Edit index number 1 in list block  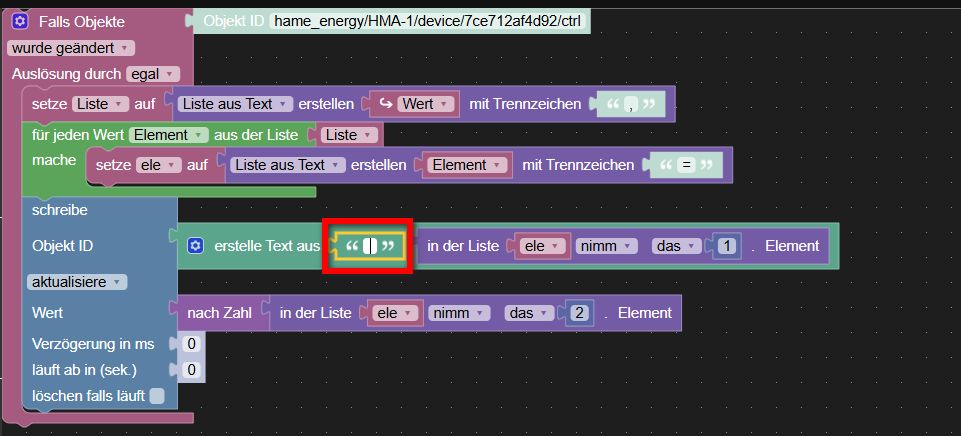727,246
